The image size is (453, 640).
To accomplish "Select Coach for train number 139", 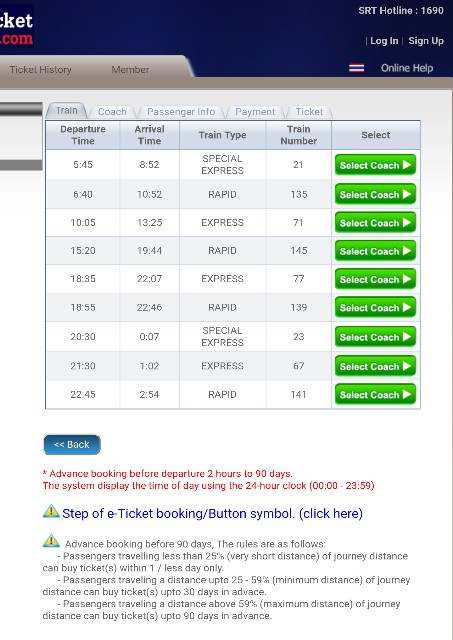I will pyautogui.click(x=375, y=307).
